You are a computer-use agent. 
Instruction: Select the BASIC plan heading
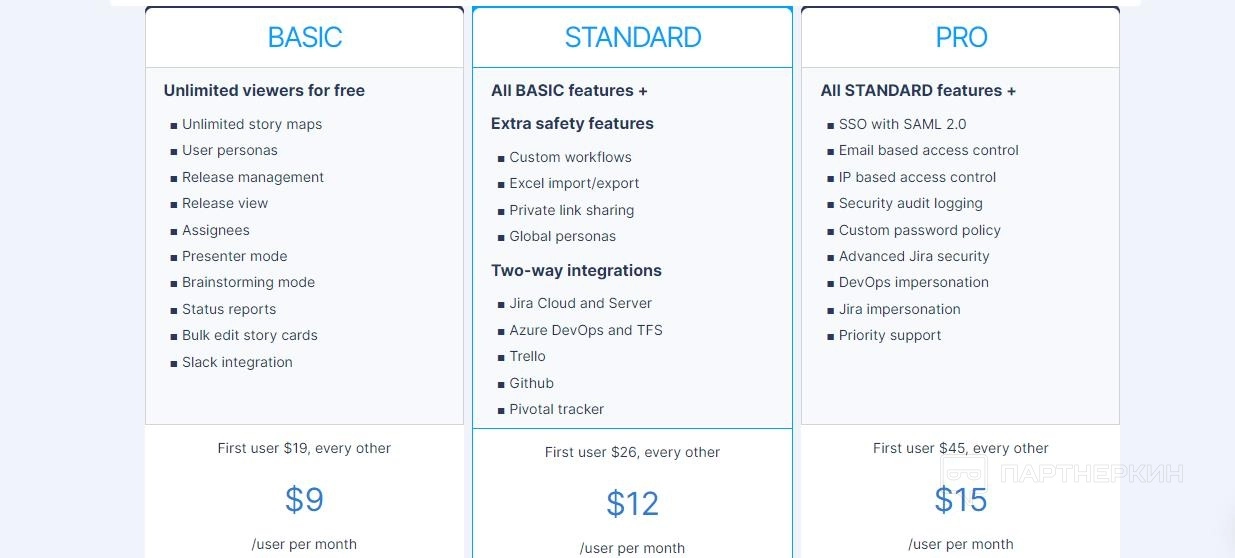point(305,38)
